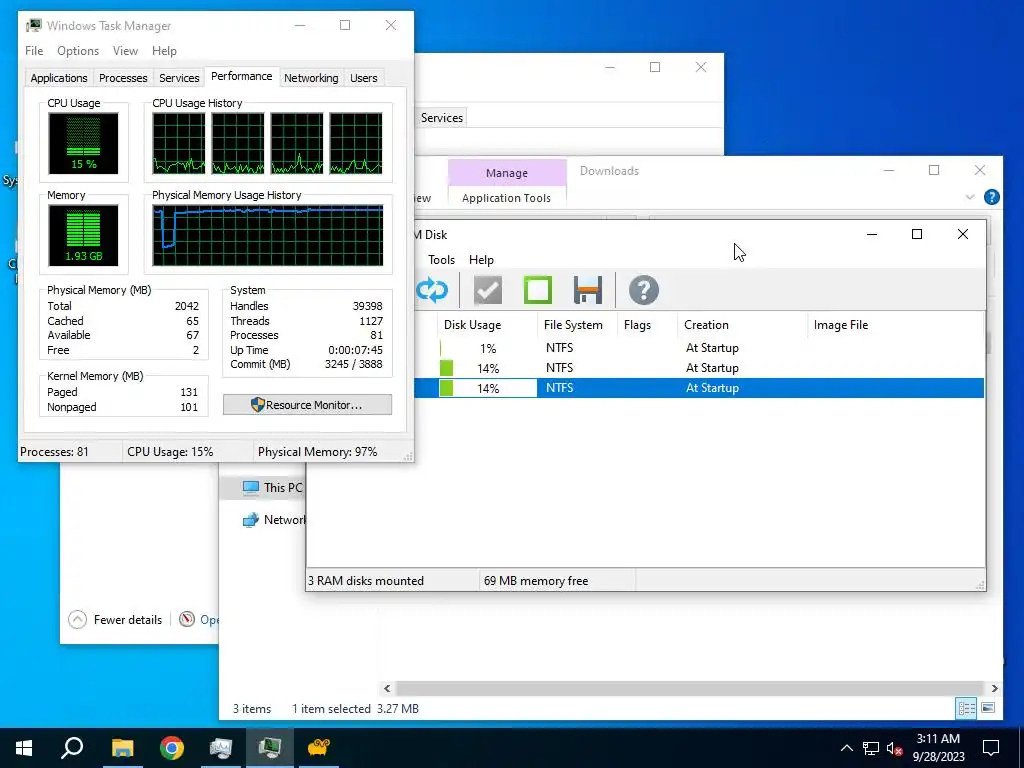Switch to the Users tab
Viewport: 1024px width, 768px height.
click(364, 78)
